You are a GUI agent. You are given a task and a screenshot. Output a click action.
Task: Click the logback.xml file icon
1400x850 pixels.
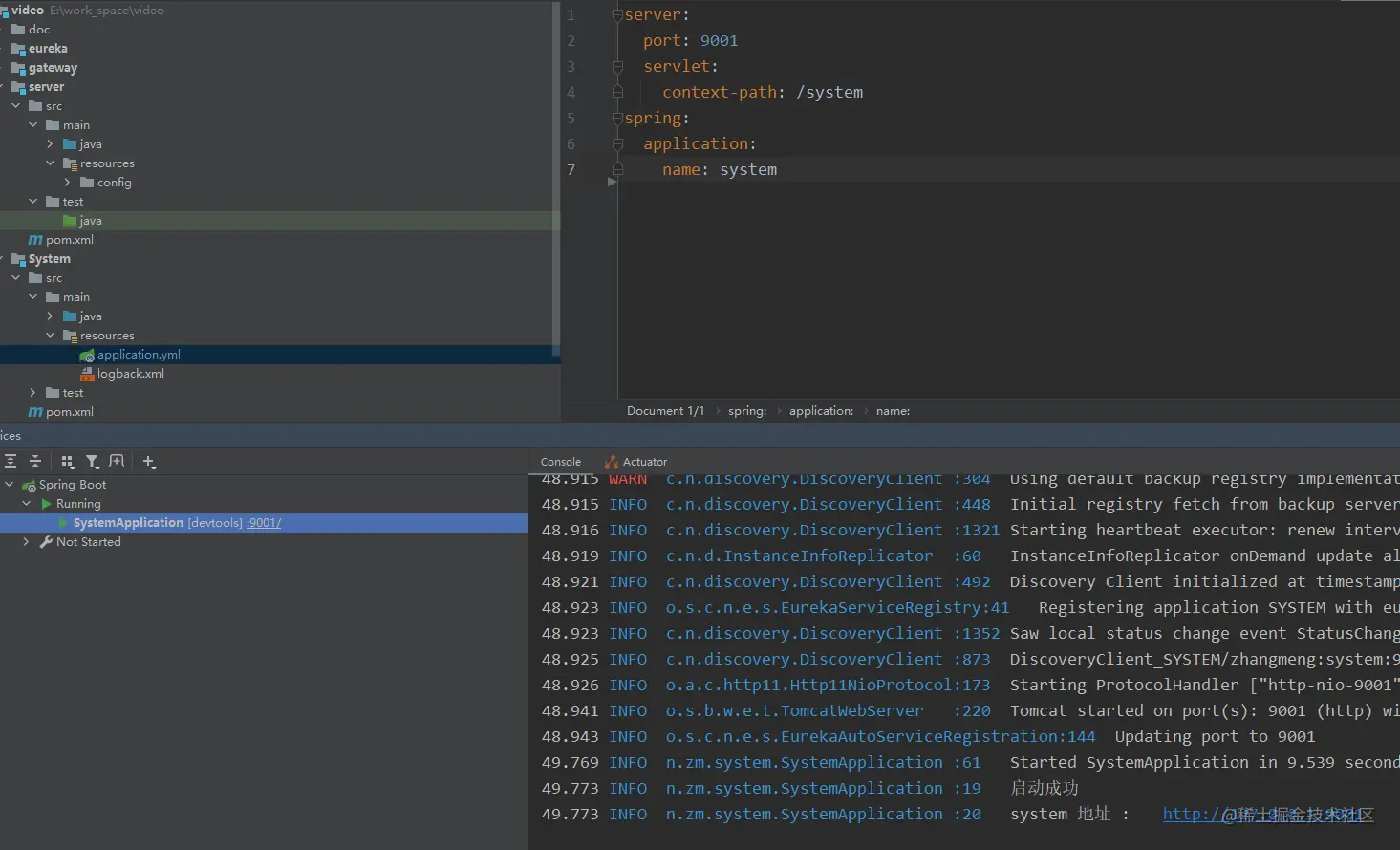click(x=87, y=374)
